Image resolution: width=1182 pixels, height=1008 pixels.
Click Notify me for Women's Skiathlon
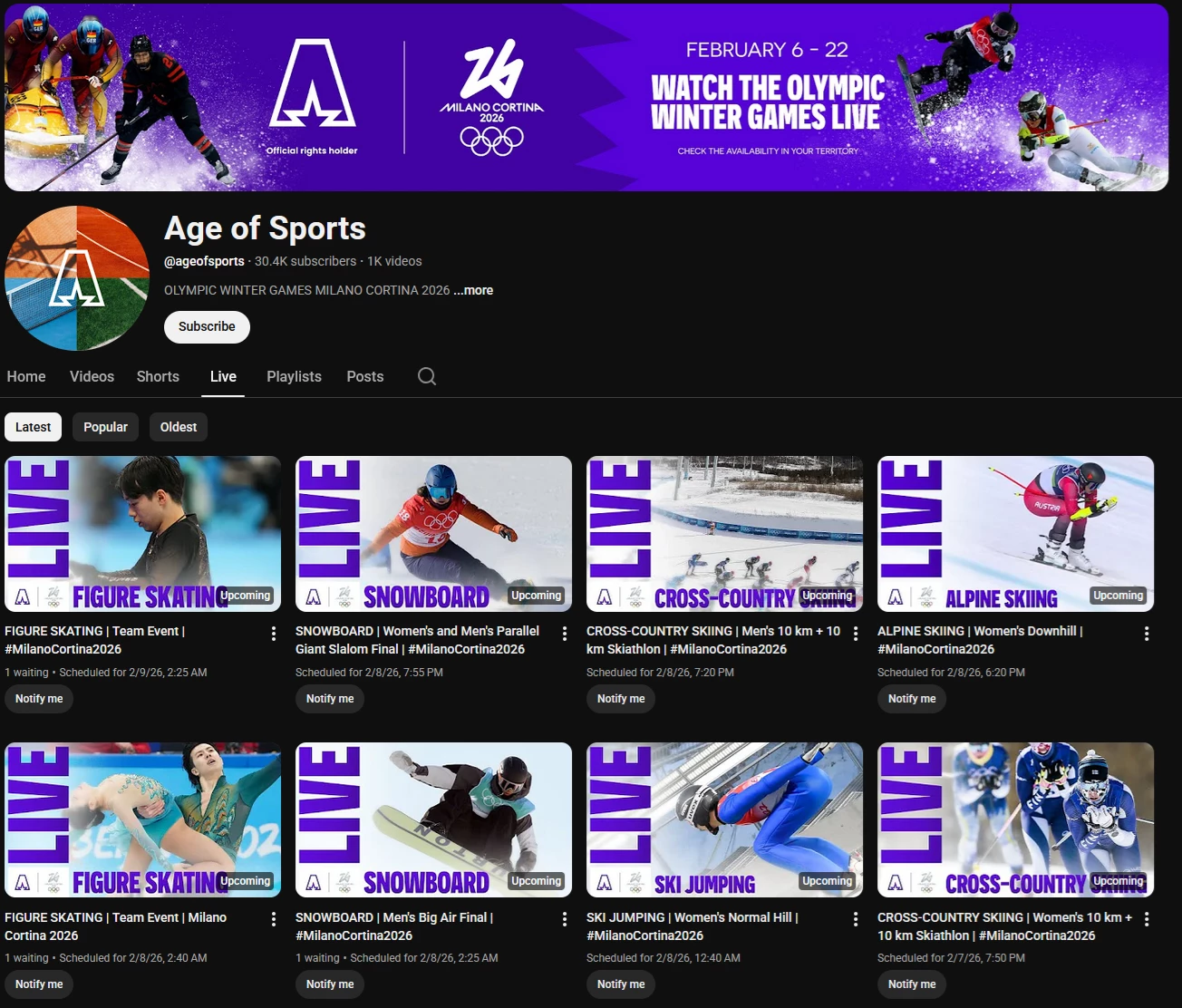pos(912,984)
